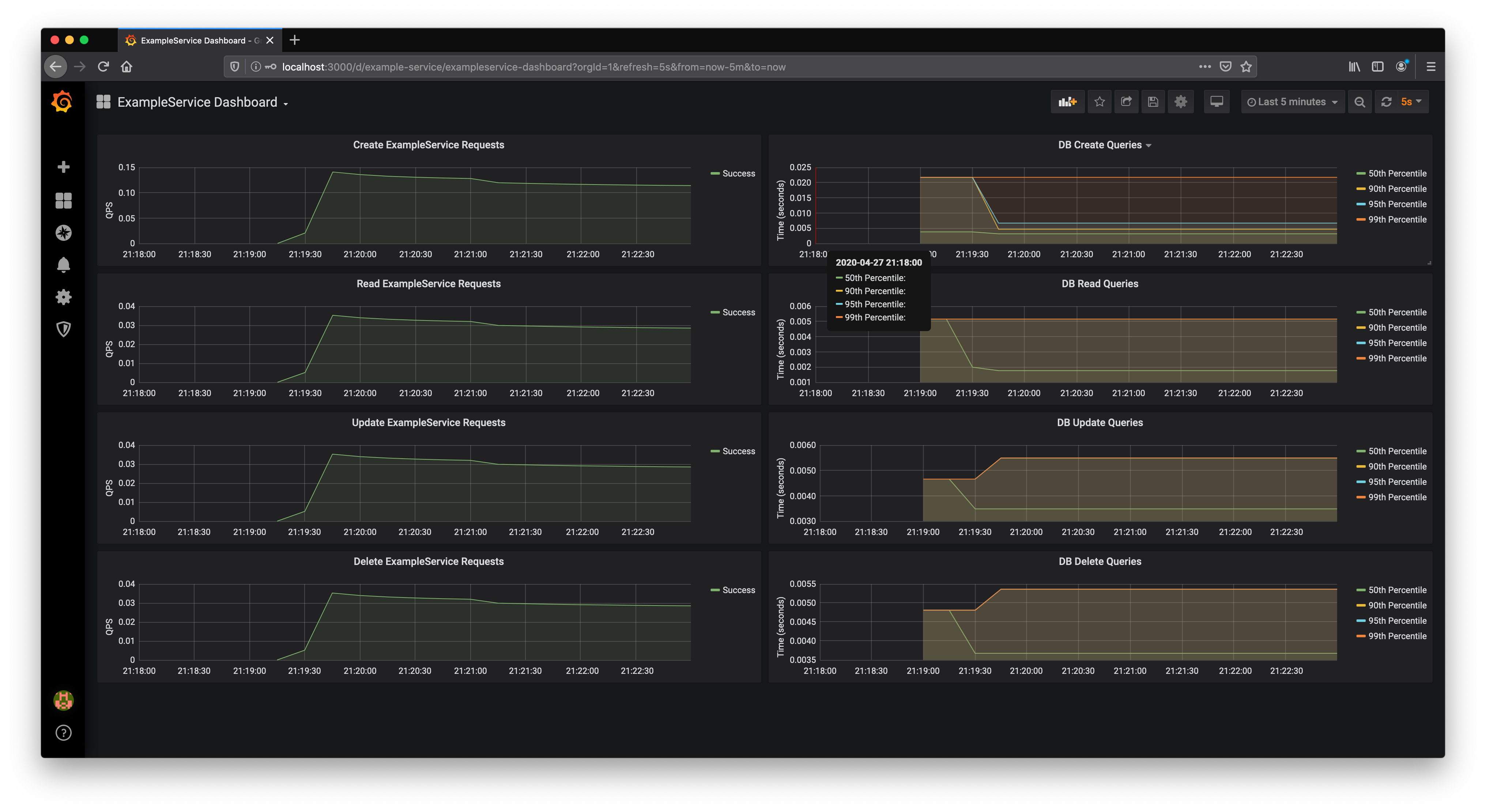Cycle view mode with monitor icon
Image resolution: width=1486 pixels, height=812 pixels.
pos(1217,102)
